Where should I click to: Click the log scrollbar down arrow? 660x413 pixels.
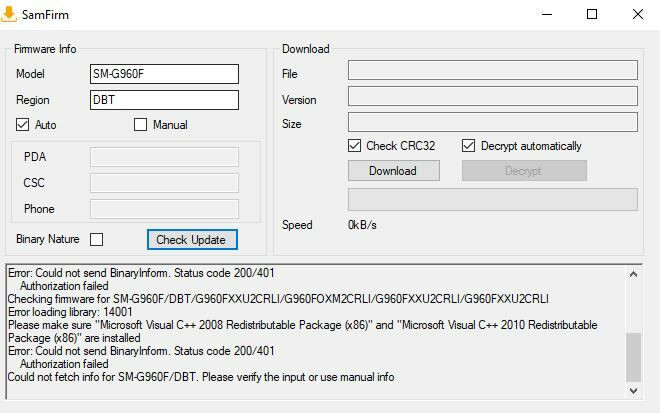[x=633, y=391]
